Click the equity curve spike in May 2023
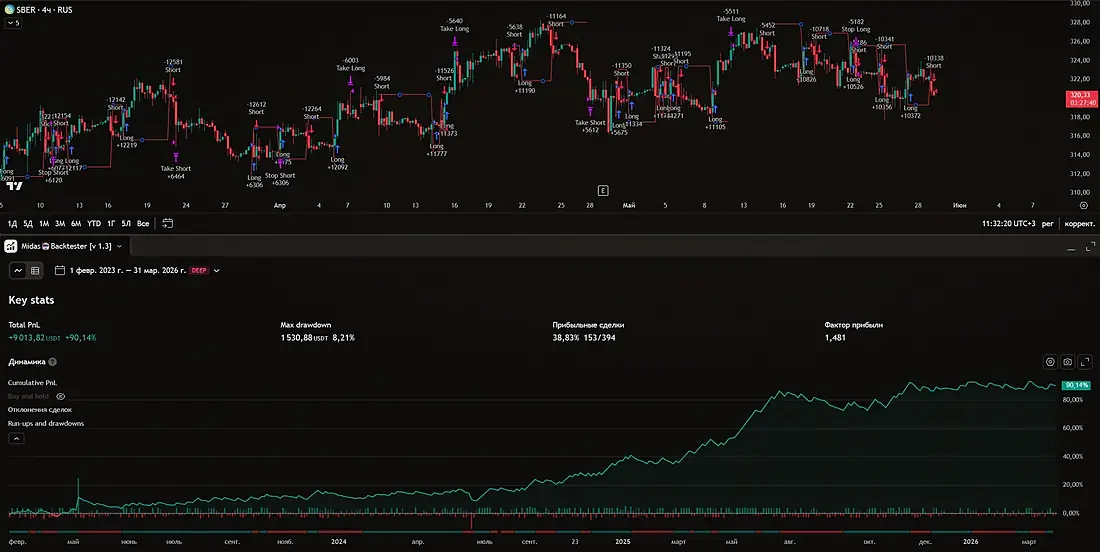 click(78, 488)
